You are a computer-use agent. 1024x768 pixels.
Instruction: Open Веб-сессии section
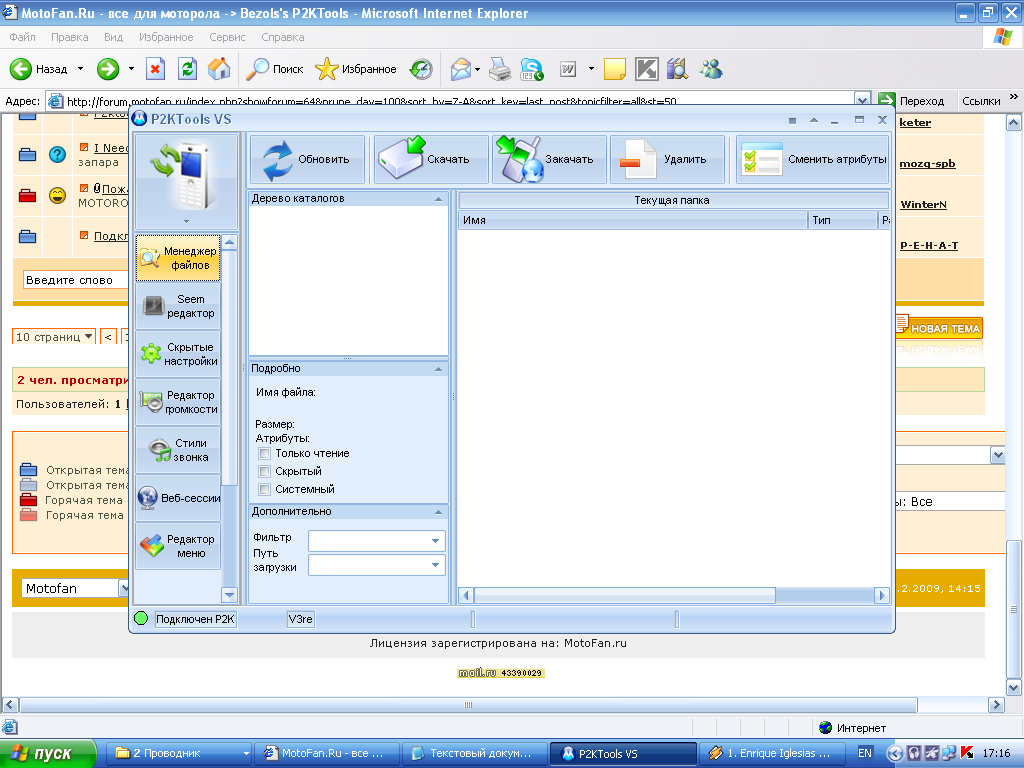coord(178,498)
